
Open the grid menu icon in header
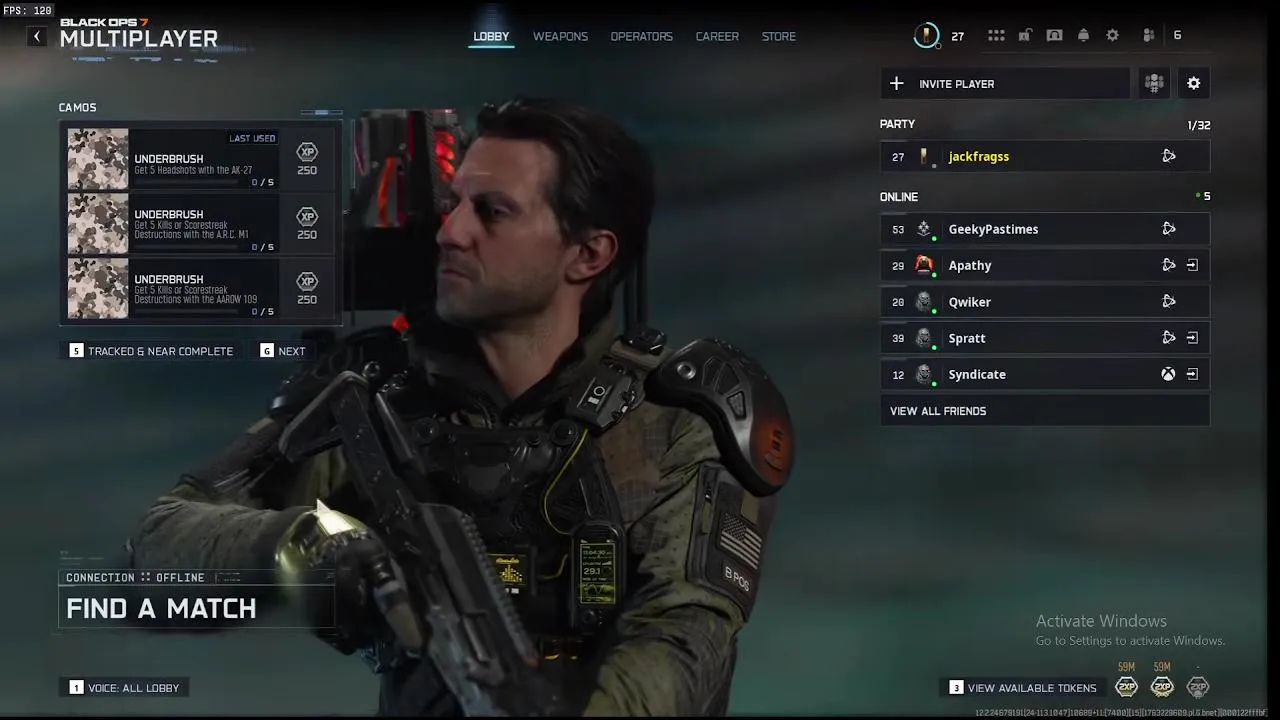[x=996, y=35]
